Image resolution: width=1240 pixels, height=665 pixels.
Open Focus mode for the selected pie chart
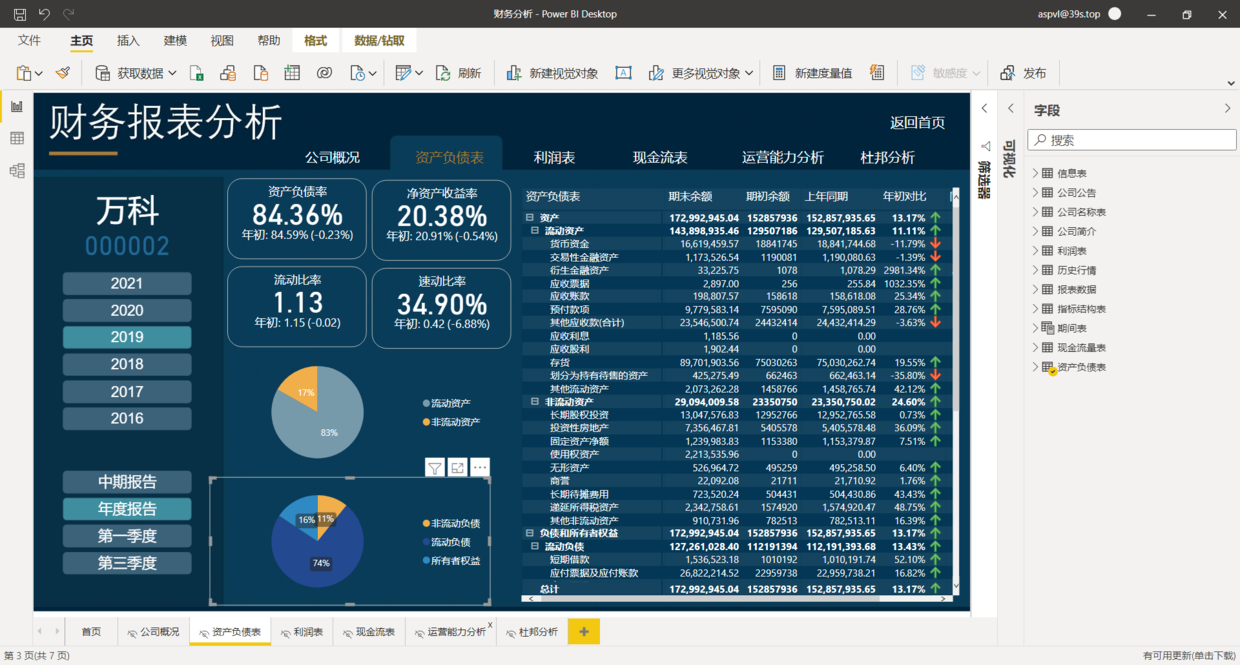(457, 467)
